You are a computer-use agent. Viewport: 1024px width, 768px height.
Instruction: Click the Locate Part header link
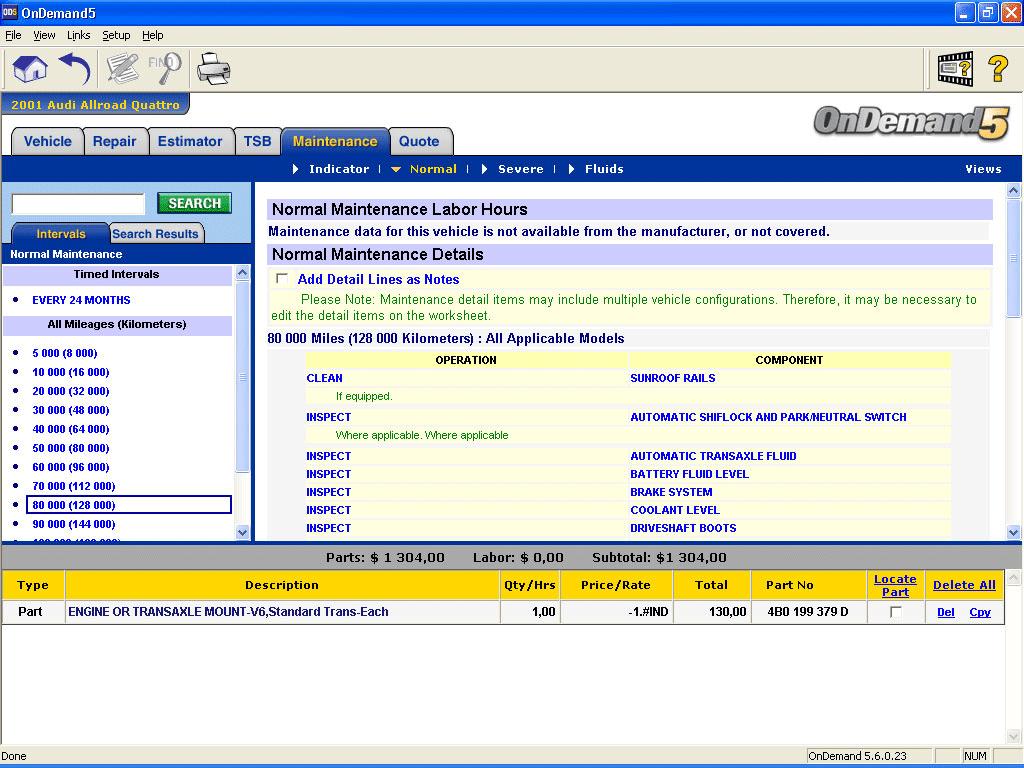click(895, 585)
